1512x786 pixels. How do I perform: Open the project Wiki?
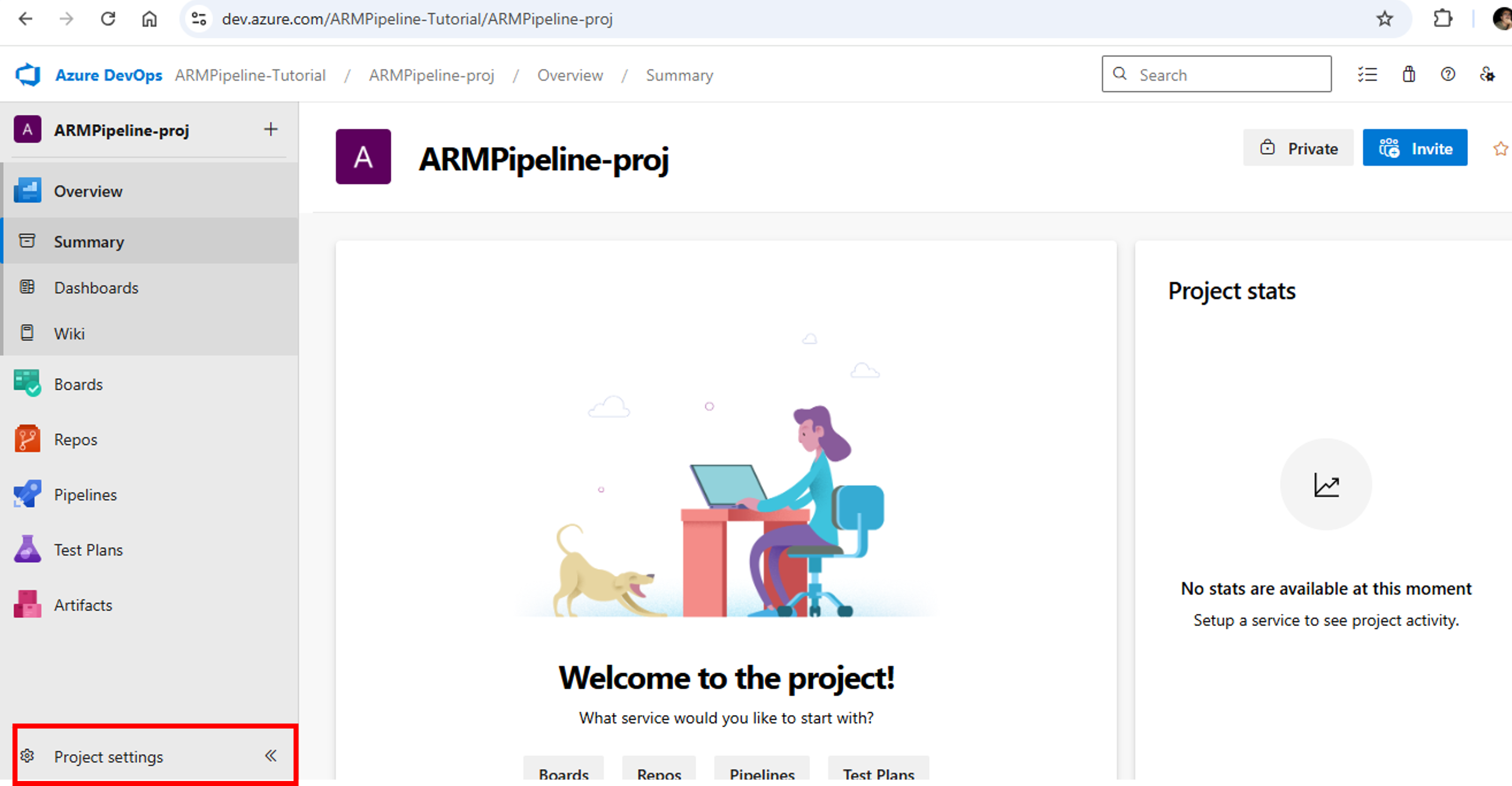69,333
